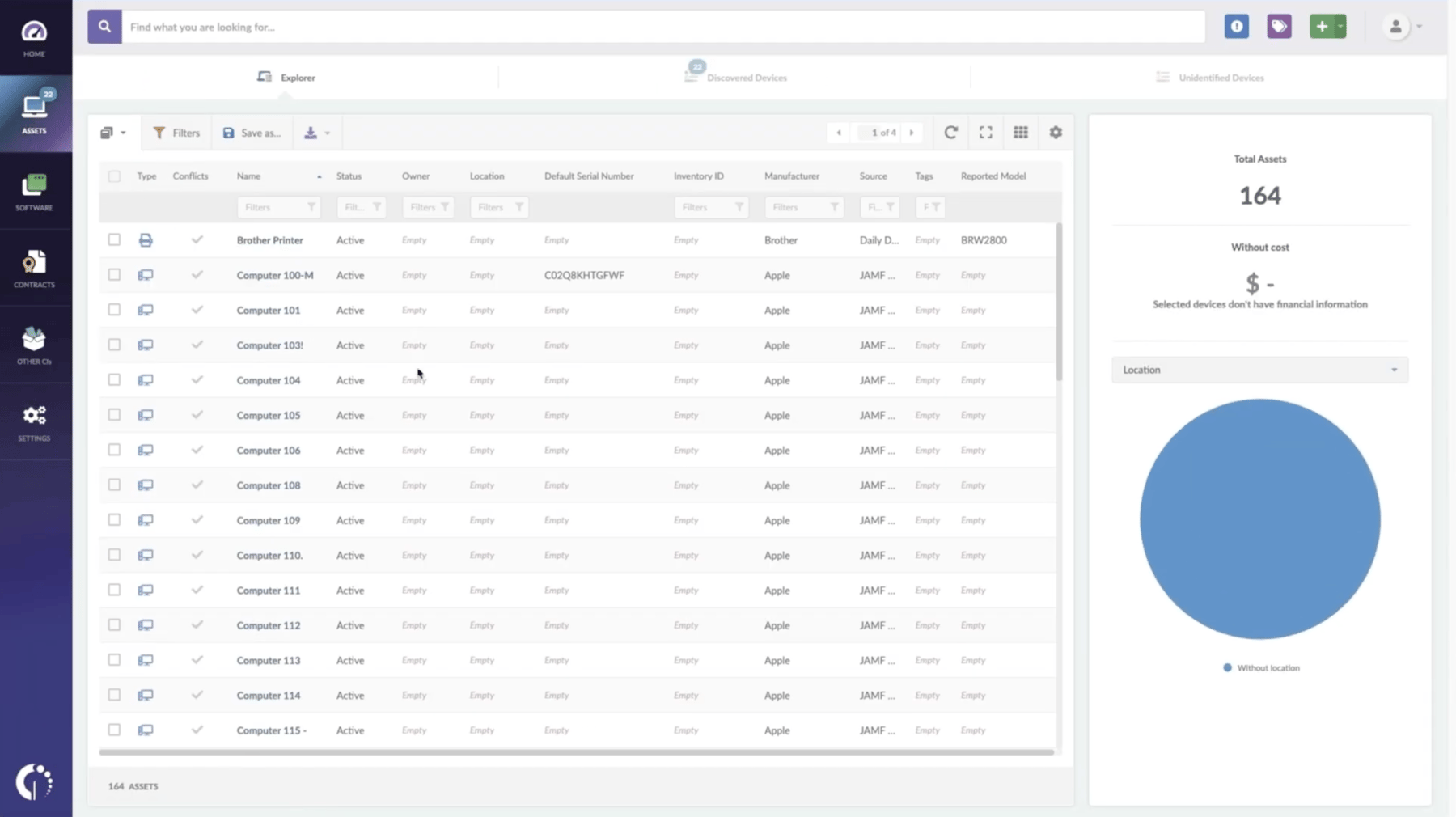Expand the green add button dropdown arrow
The height and width of the screenshot is (817, 1456).
click(x=1341, y=26)
